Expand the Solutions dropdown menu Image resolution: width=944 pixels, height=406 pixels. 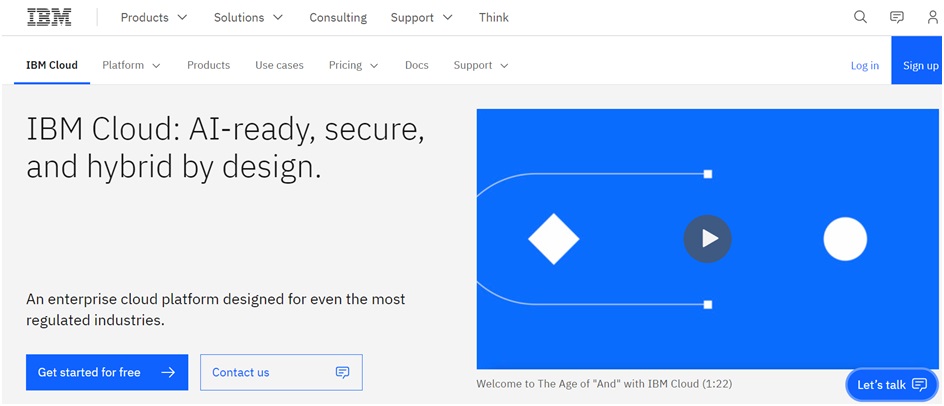point(248,17)
